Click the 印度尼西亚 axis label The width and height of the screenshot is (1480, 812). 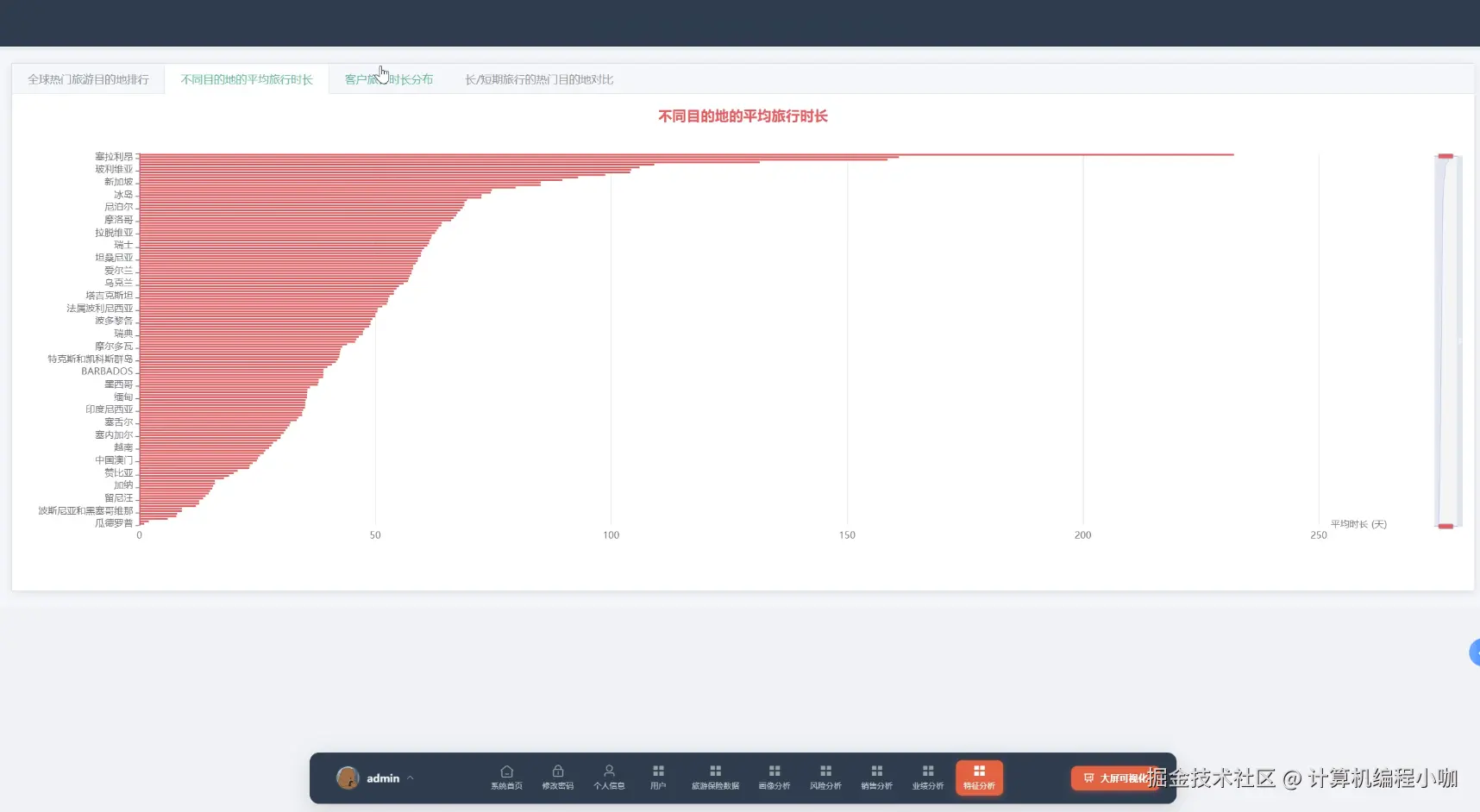pos(110,409)
